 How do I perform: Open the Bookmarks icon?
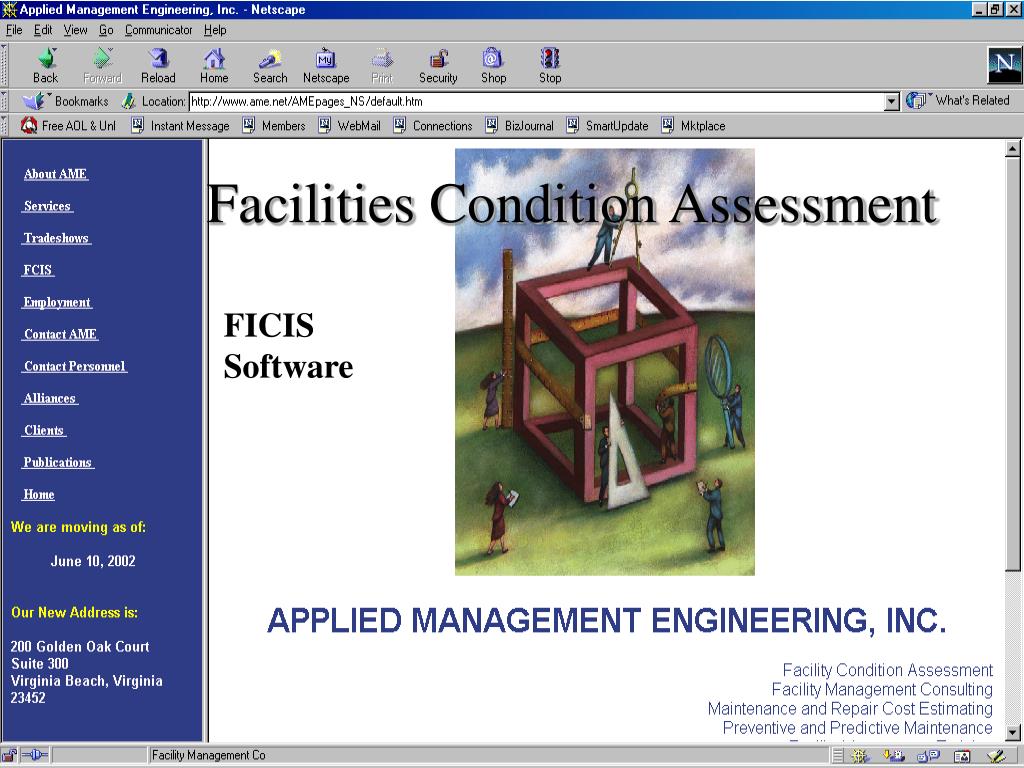click(34, 101)
